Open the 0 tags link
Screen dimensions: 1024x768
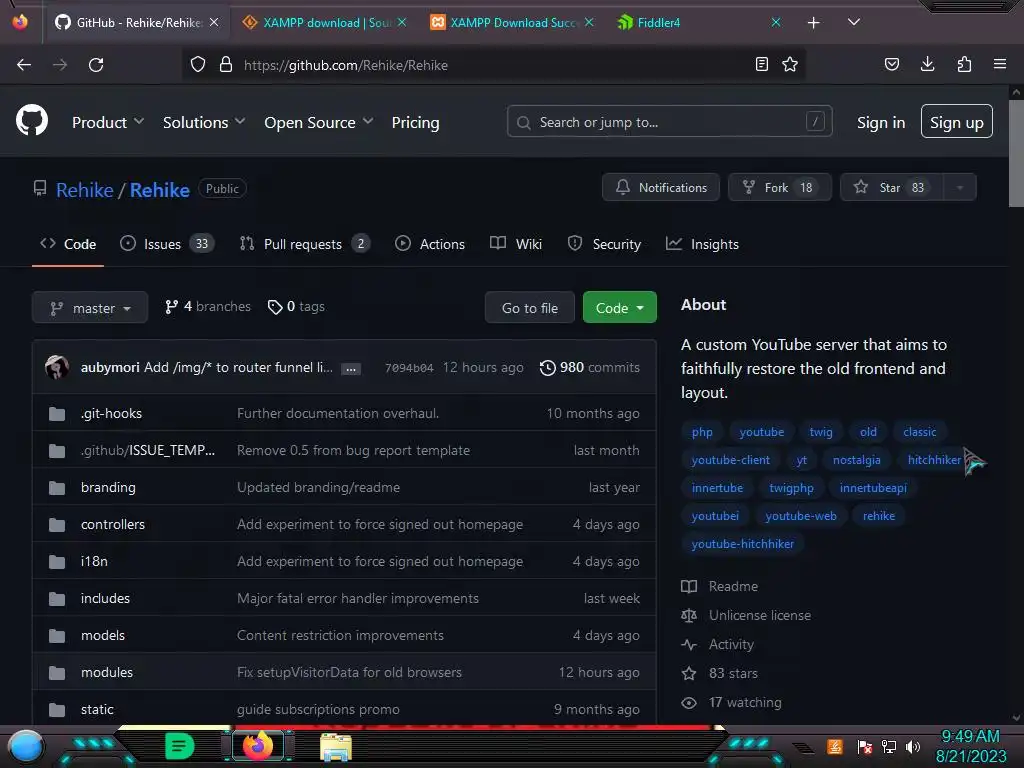click(296, 307)
